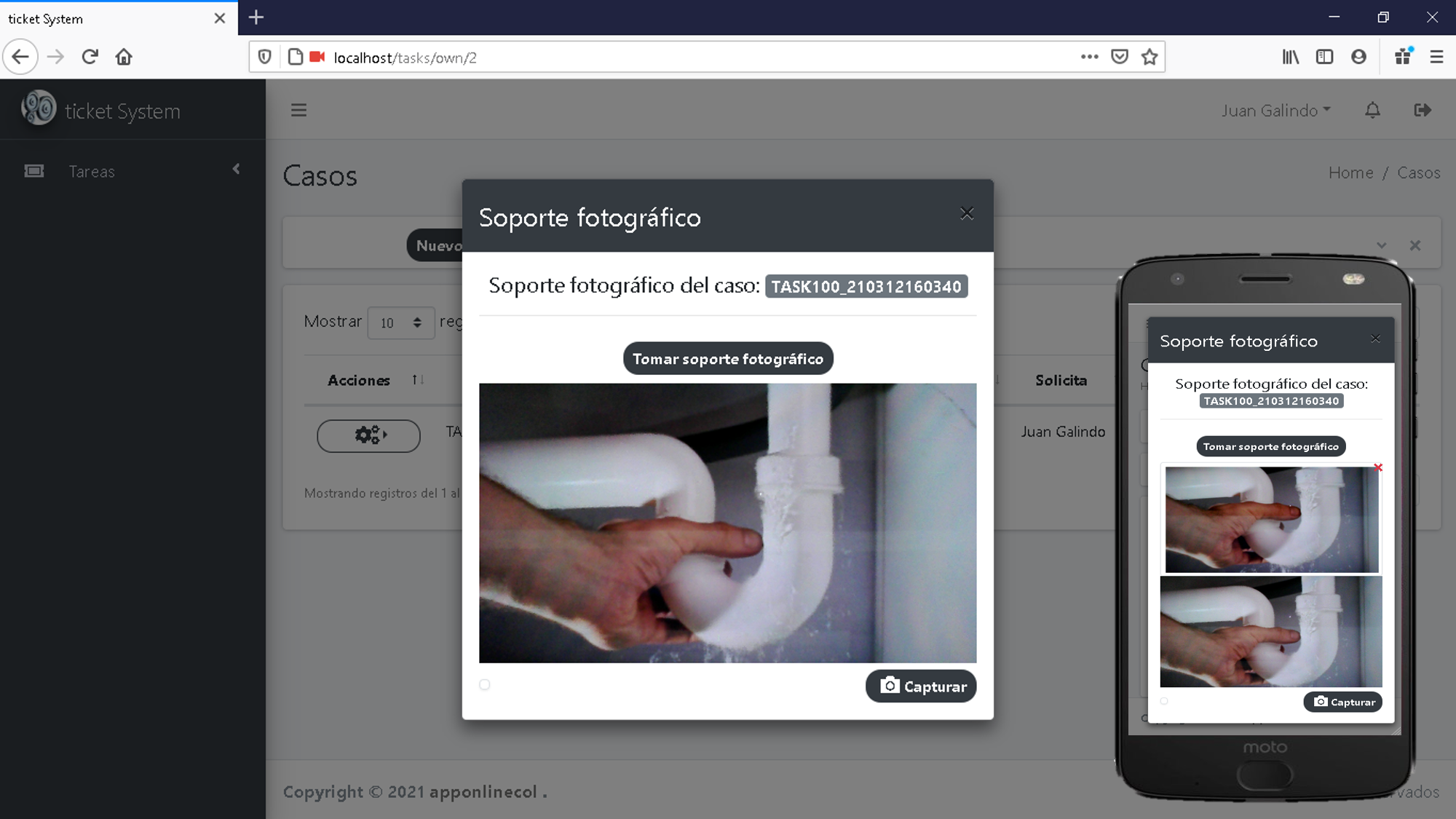Screen dimensions: 1456x819
Task: Click the TASK100_210312160340 badge
Action: click(866, 286)
